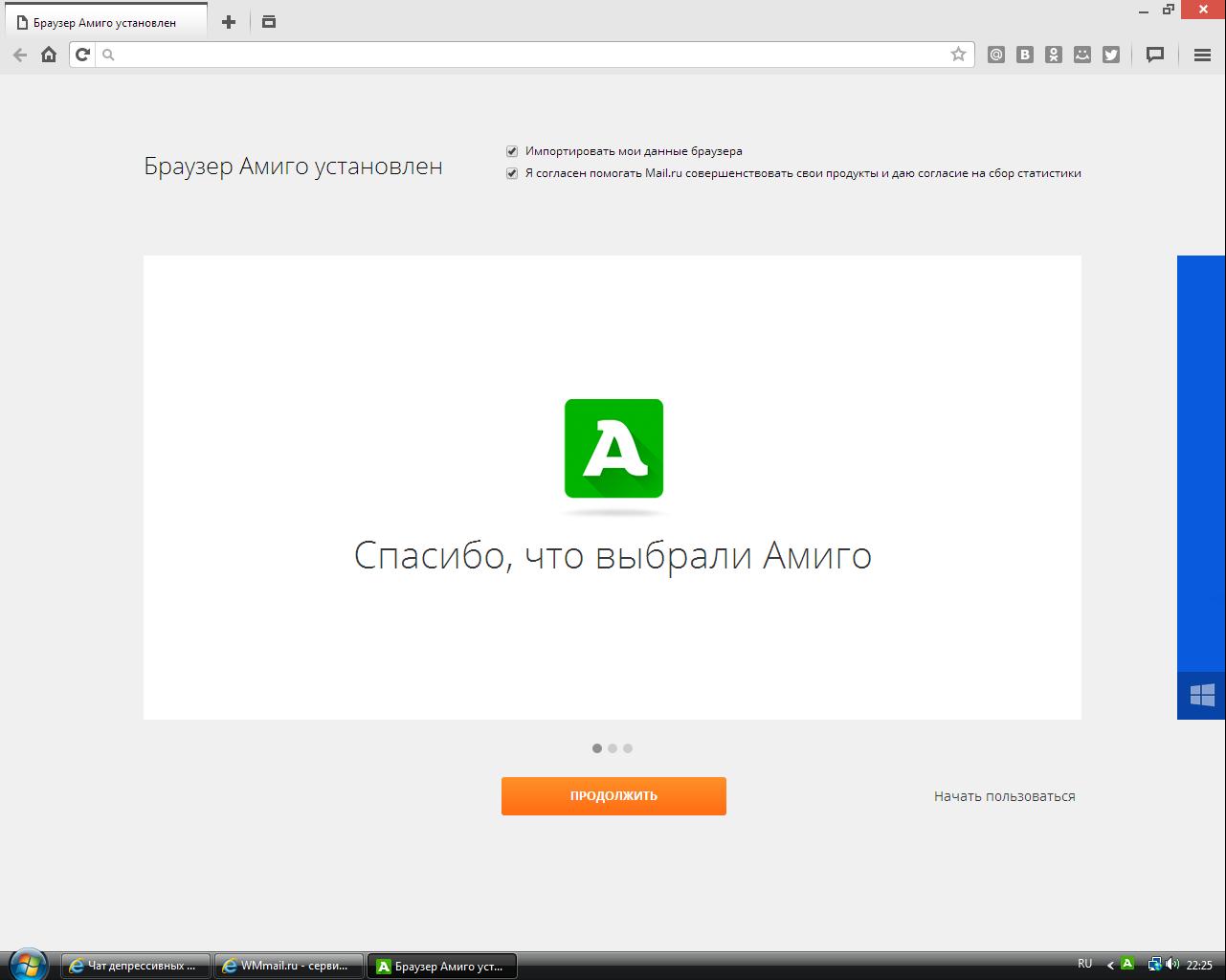Select first slide indicator dot

tap(597, 748)
